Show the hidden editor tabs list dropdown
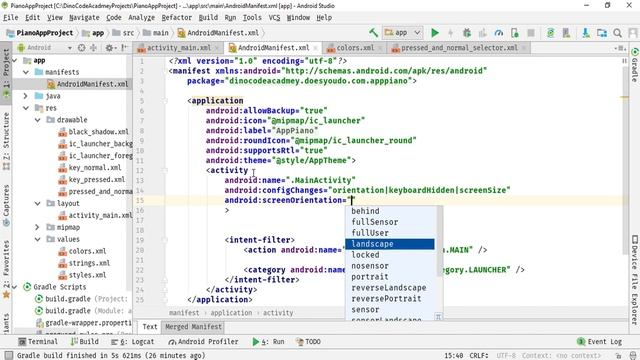The image size is (640, 360). 620,48
